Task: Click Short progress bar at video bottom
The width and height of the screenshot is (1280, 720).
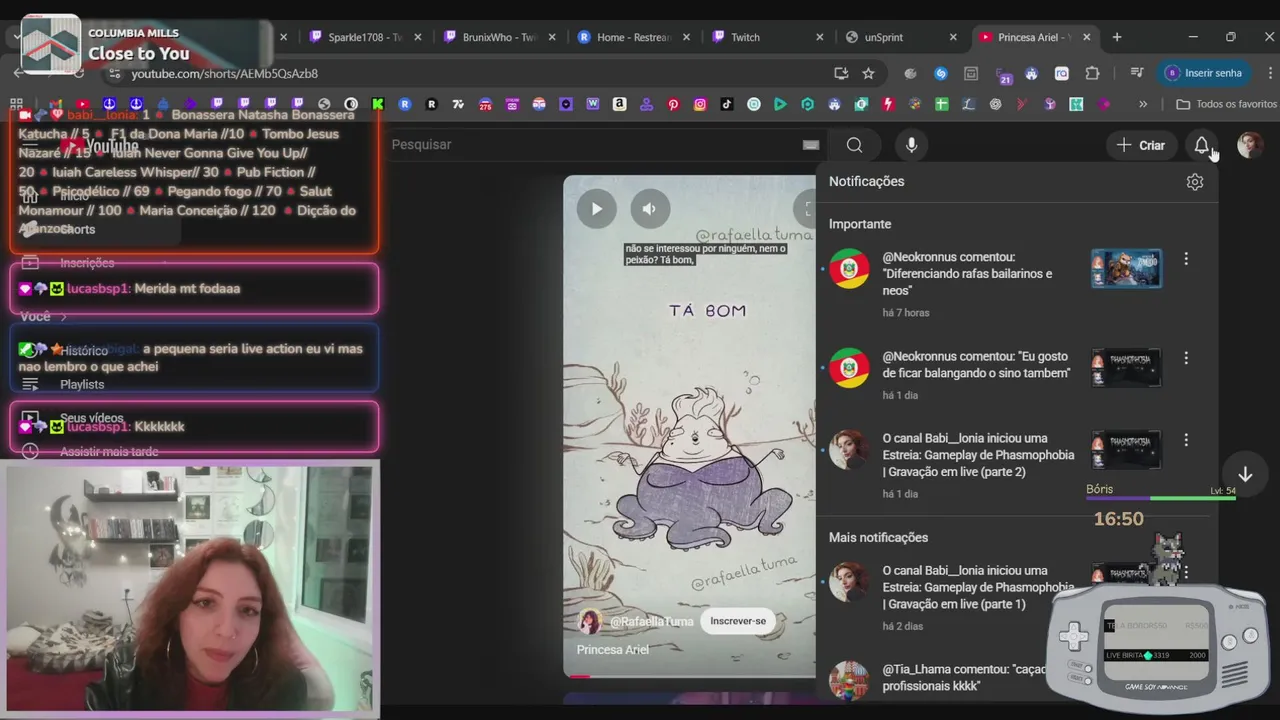Action: pyautogui.click(x=689, y=676)
